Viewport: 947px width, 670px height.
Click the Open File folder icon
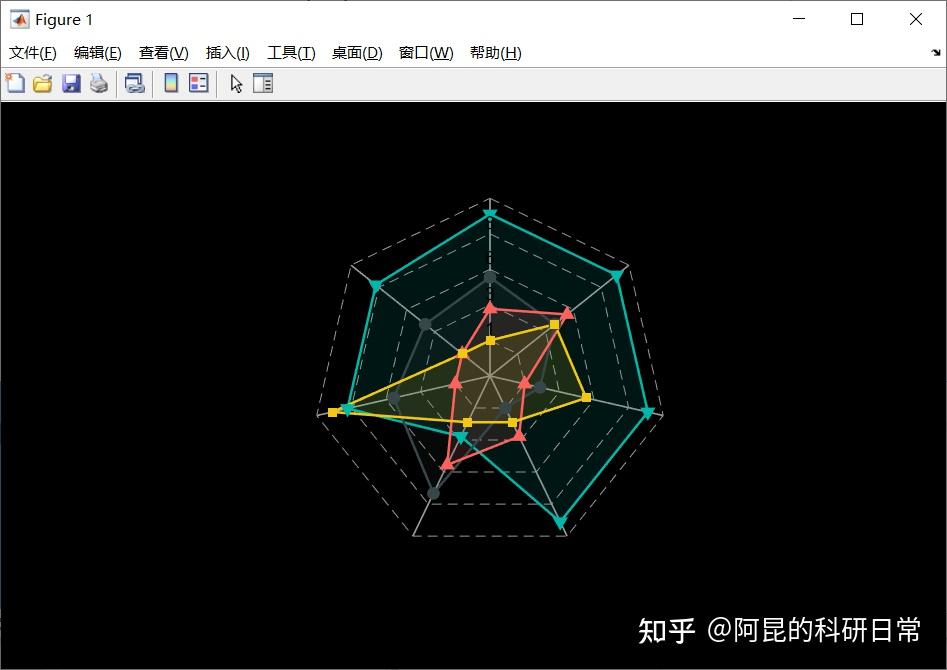(42, 83)
